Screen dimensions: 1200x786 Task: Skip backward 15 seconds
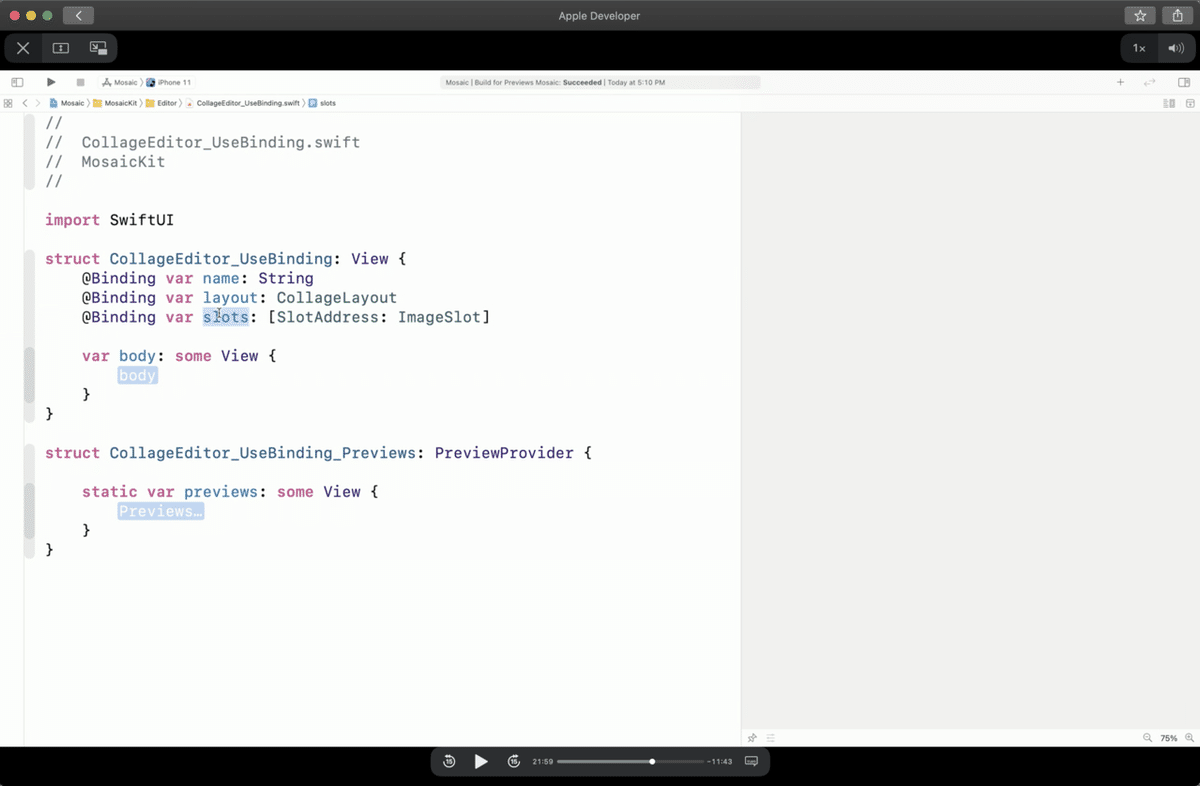[449, 762]
